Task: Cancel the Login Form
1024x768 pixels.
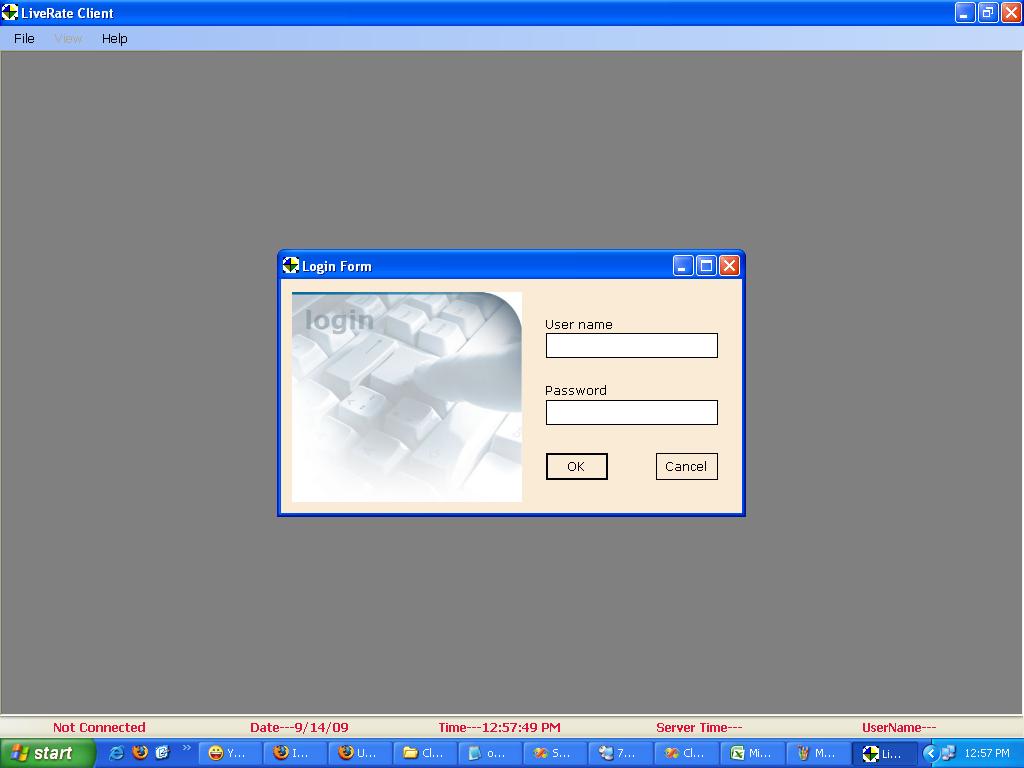Action: (686, 466)
